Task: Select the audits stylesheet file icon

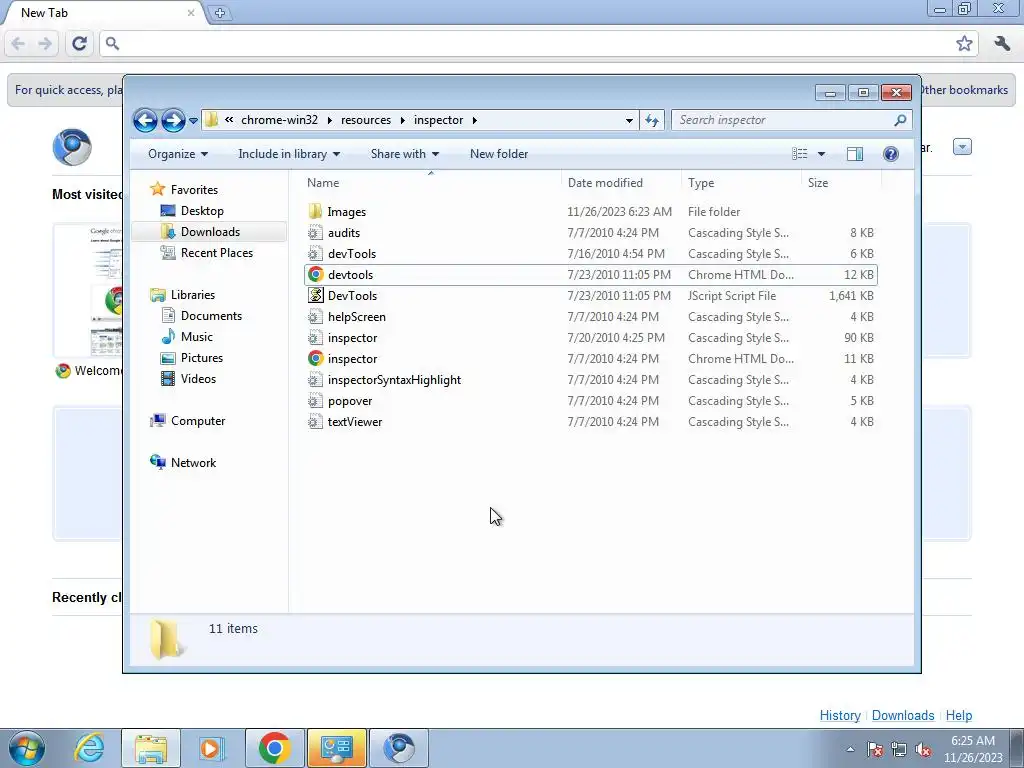Action: click(x=315, y=232)
